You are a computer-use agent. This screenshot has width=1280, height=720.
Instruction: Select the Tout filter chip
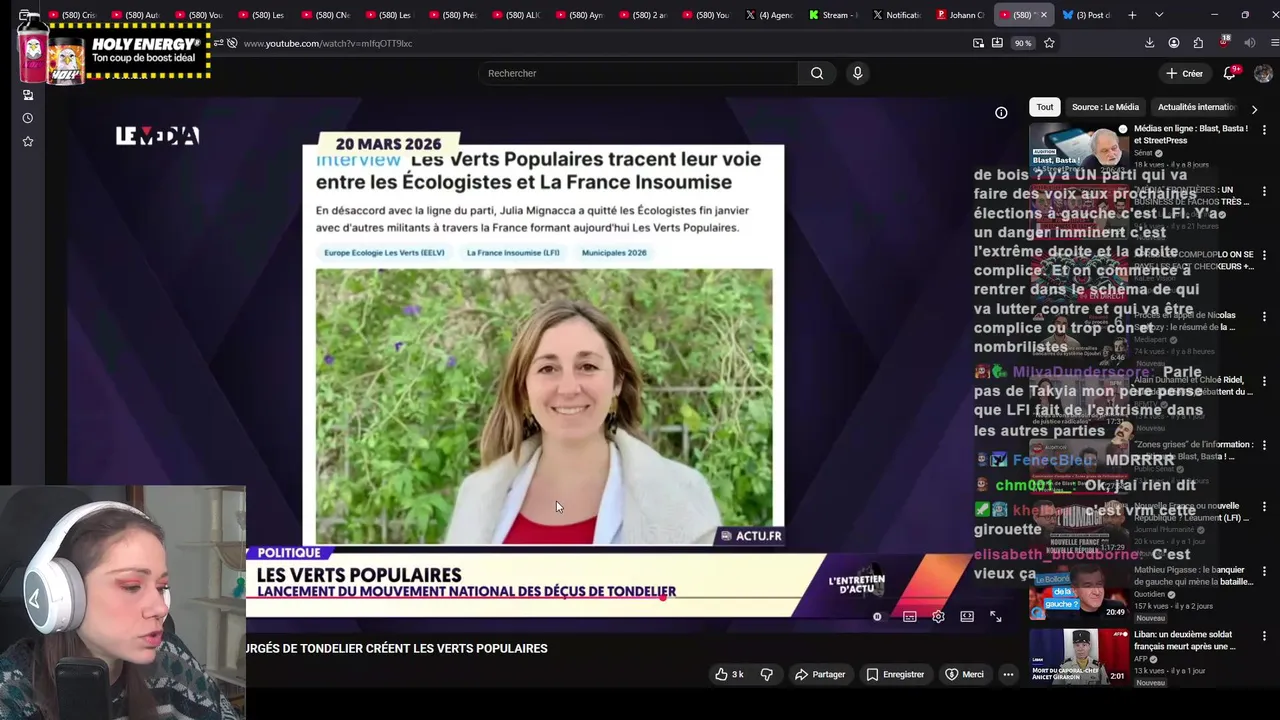point(1044,107)
